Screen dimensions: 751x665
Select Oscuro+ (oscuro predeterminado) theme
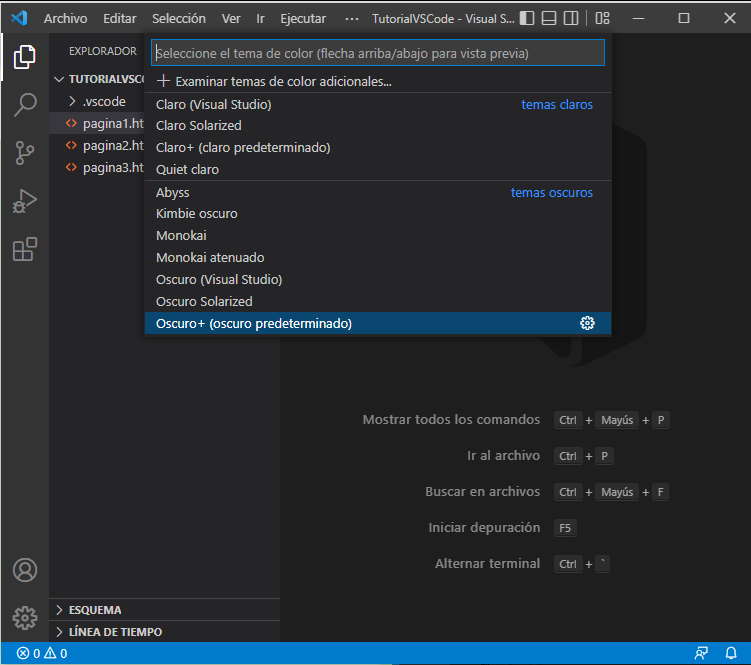coord(378,323)
